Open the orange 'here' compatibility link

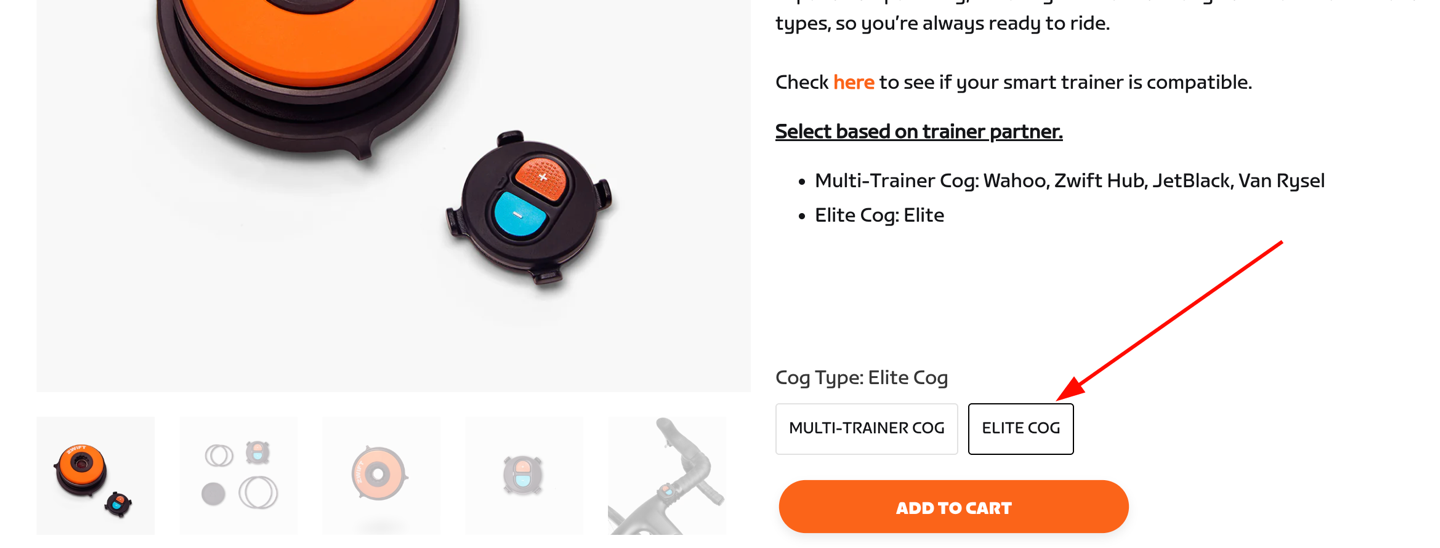[x=854, y=82]
